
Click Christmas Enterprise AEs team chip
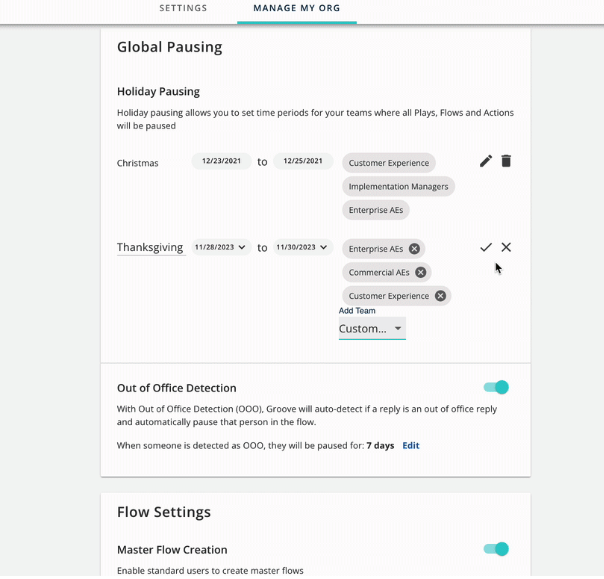376,210
